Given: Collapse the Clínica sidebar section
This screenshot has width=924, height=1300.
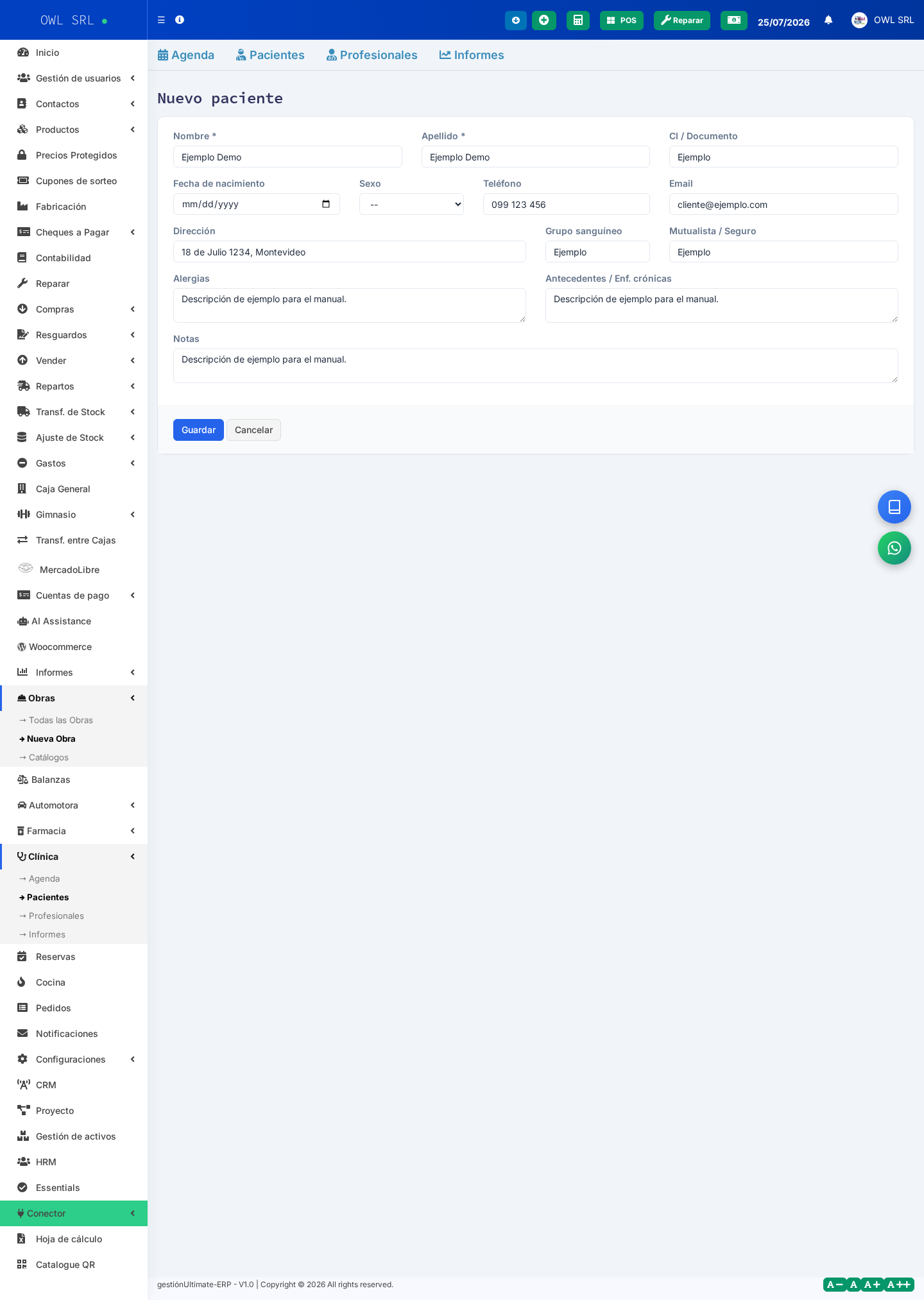Looking at the screenshot, I should click(74, 857).
